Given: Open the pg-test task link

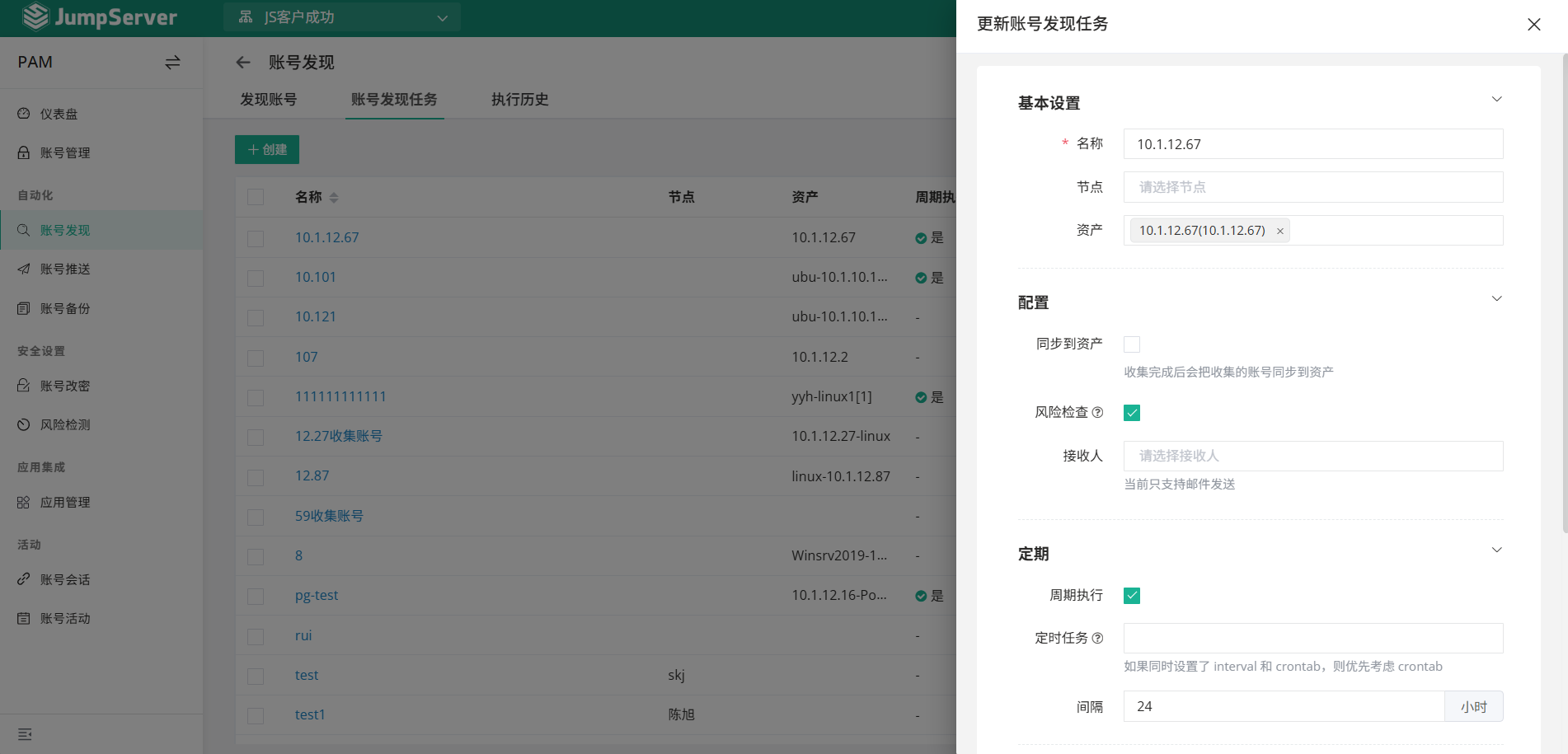Looking at the screenshot, I should tap(316, 595).
